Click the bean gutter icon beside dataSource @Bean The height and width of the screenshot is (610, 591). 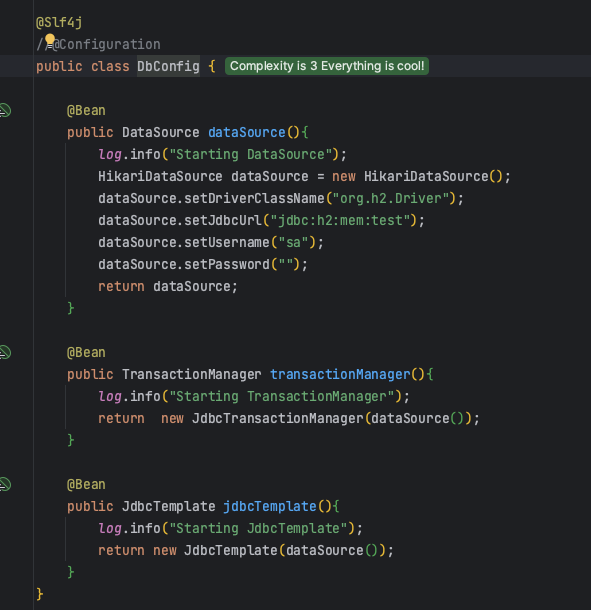click(x=5, y=110)
